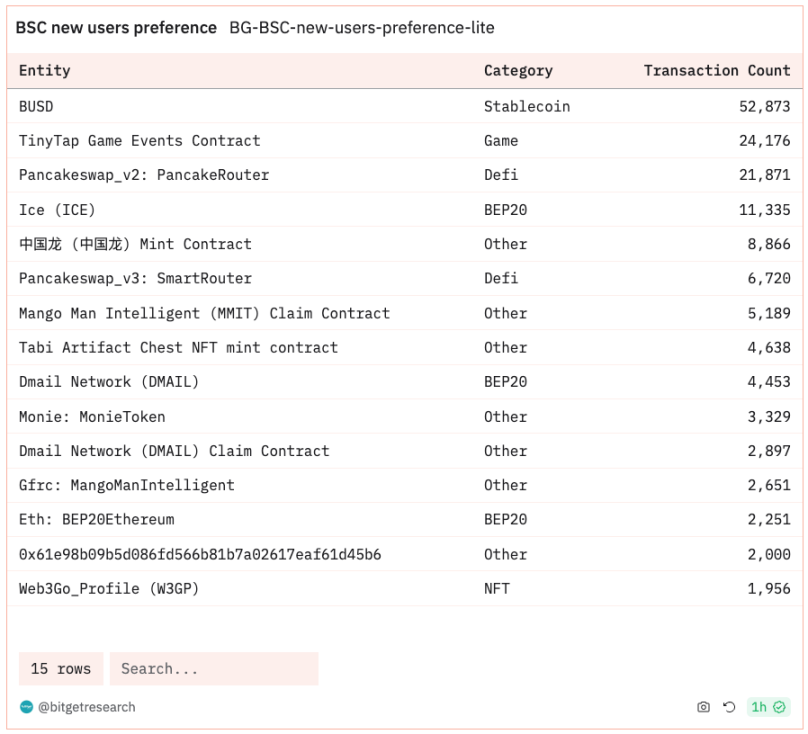Click the 1h freshness status badge

click(768, 707)
